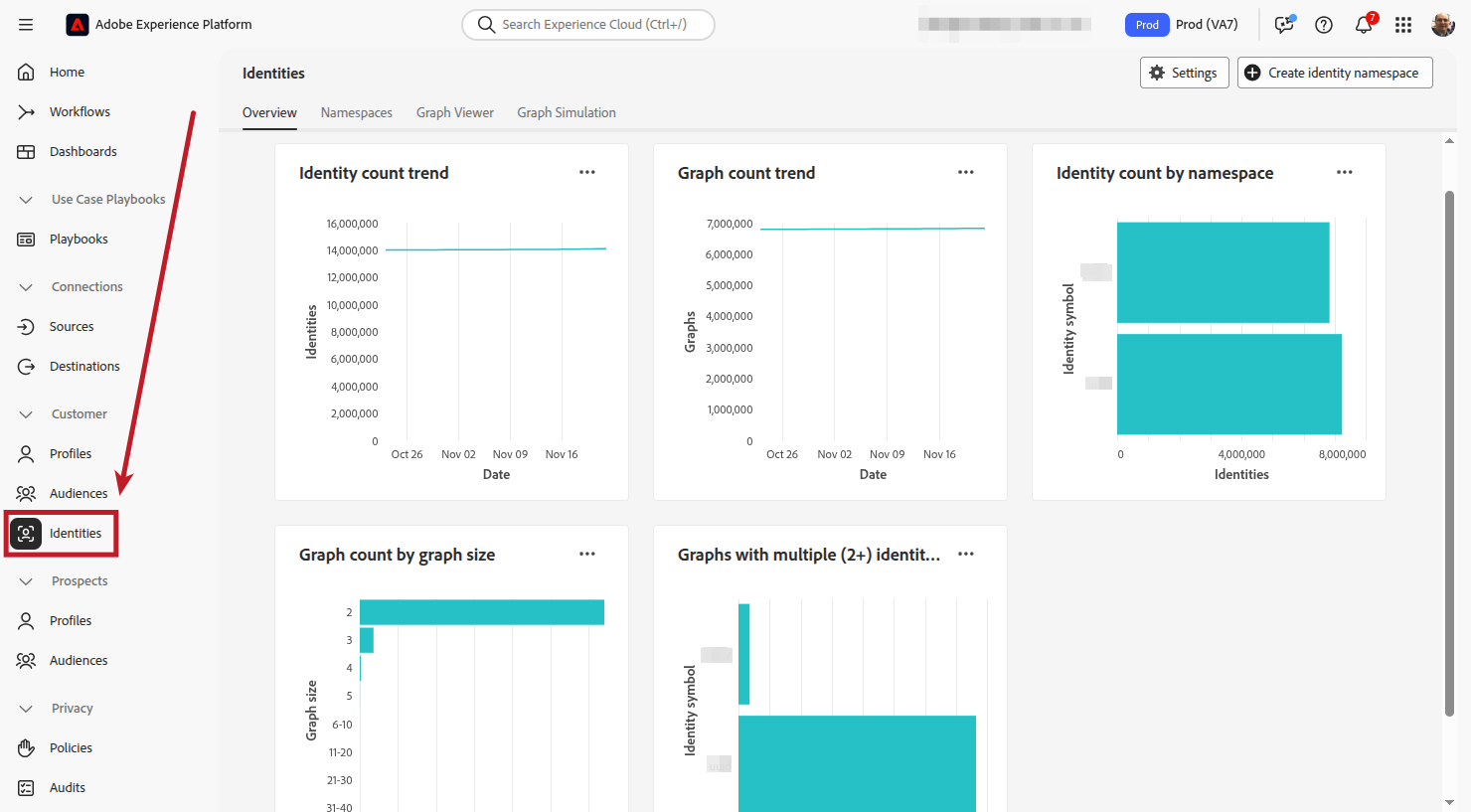
Task: Click the feedback chat icon
Action: [1284, 25]
